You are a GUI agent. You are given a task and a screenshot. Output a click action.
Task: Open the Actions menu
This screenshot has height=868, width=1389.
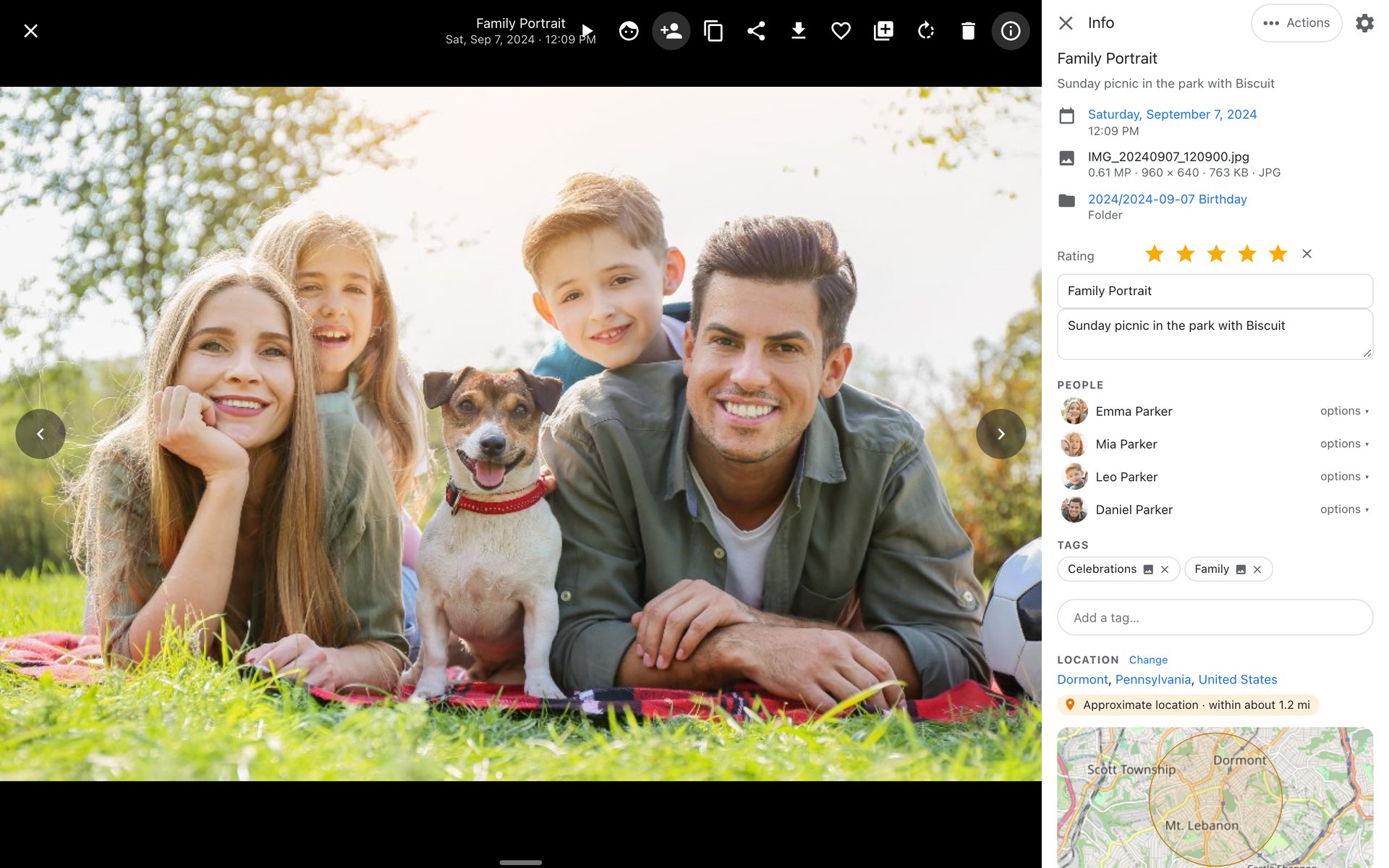point(1296,23)
